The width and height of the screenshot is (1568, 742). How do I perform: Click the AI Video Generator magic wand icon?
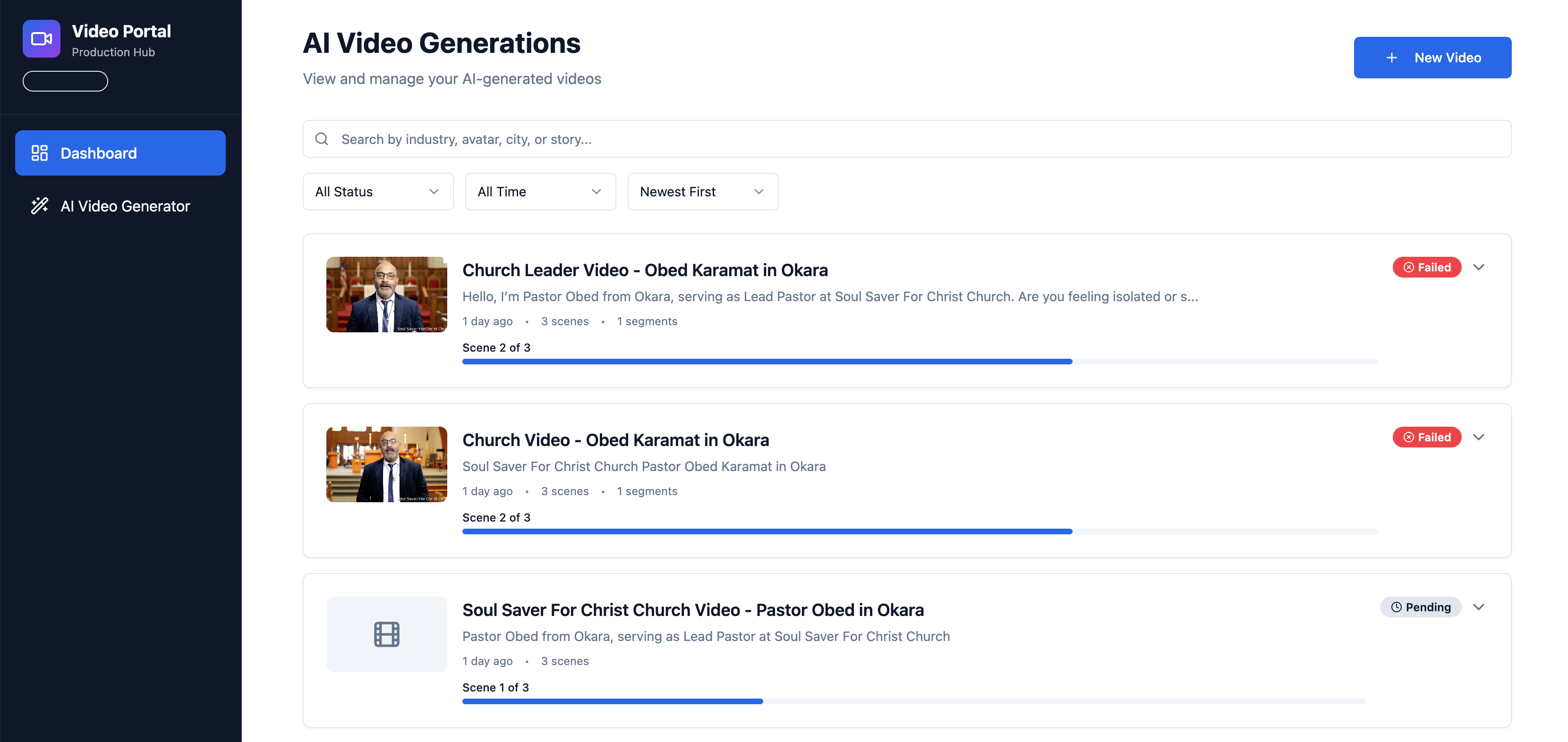coord(40,206)
